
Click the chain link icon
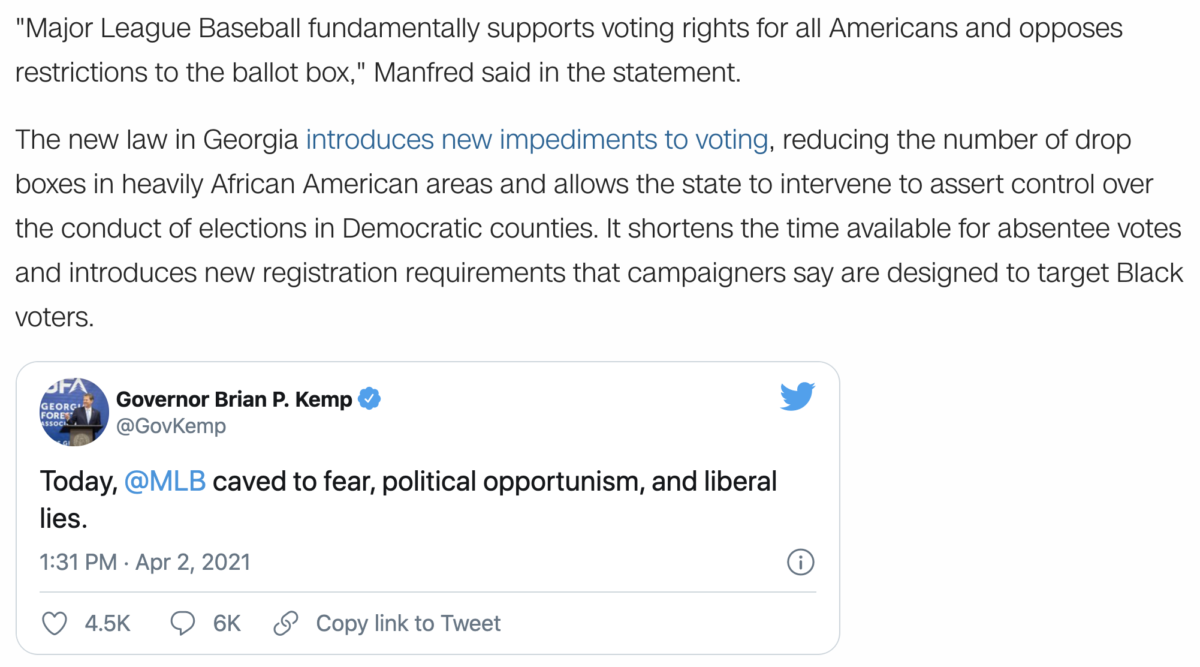point(286,624)
